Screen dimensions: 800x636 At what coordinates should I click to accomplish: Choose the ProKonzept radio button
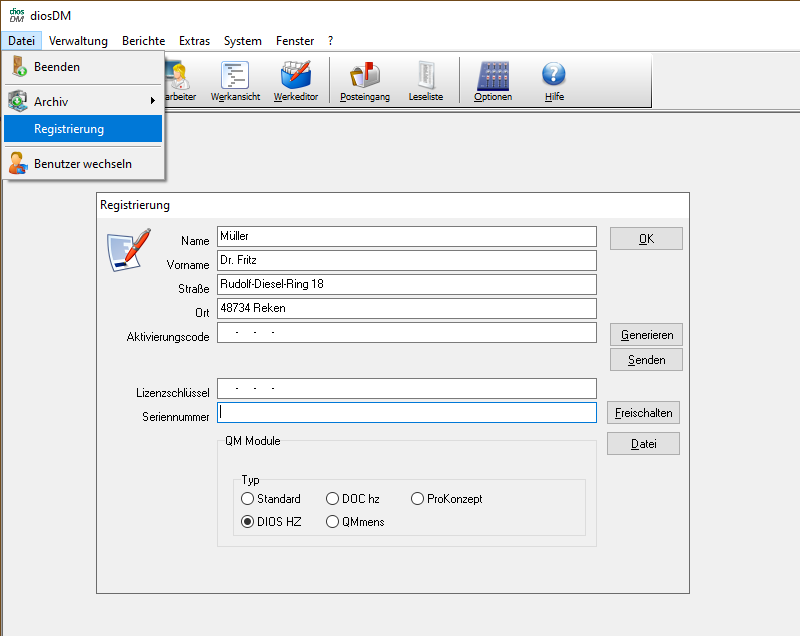[x=418, y=499]
